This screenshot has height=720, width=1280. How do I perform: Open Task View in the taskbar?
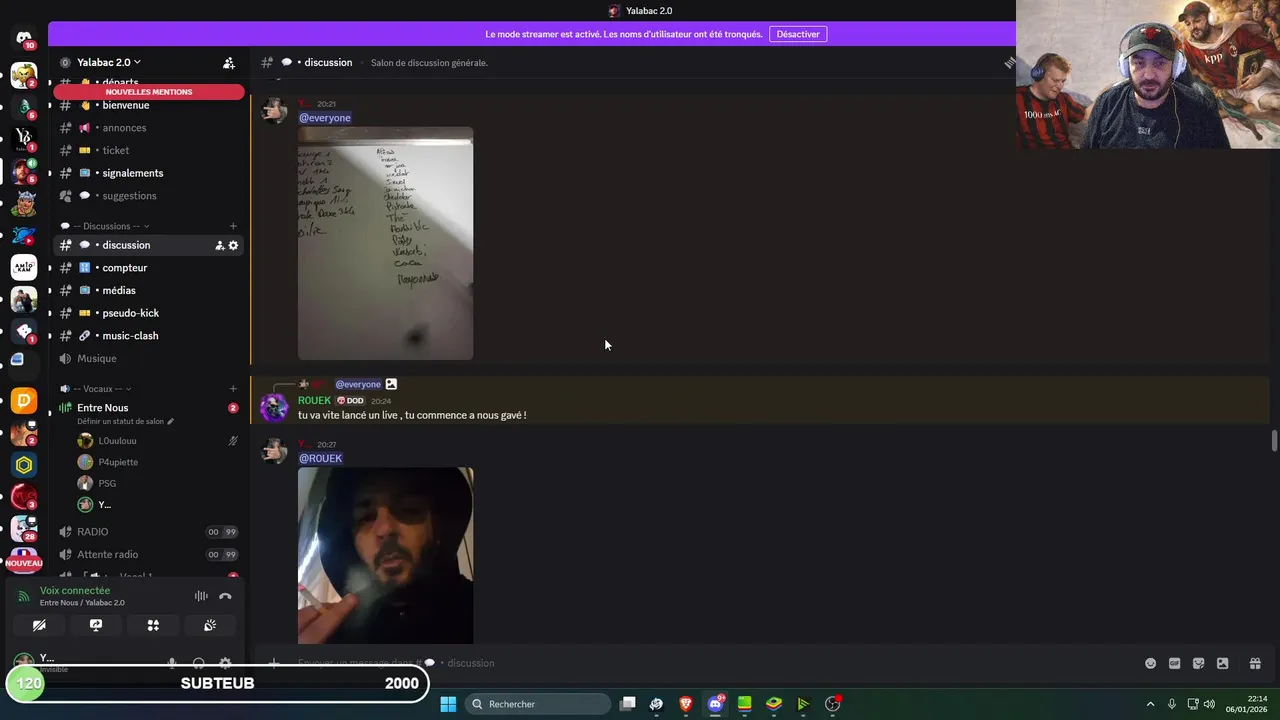[627, 704]
